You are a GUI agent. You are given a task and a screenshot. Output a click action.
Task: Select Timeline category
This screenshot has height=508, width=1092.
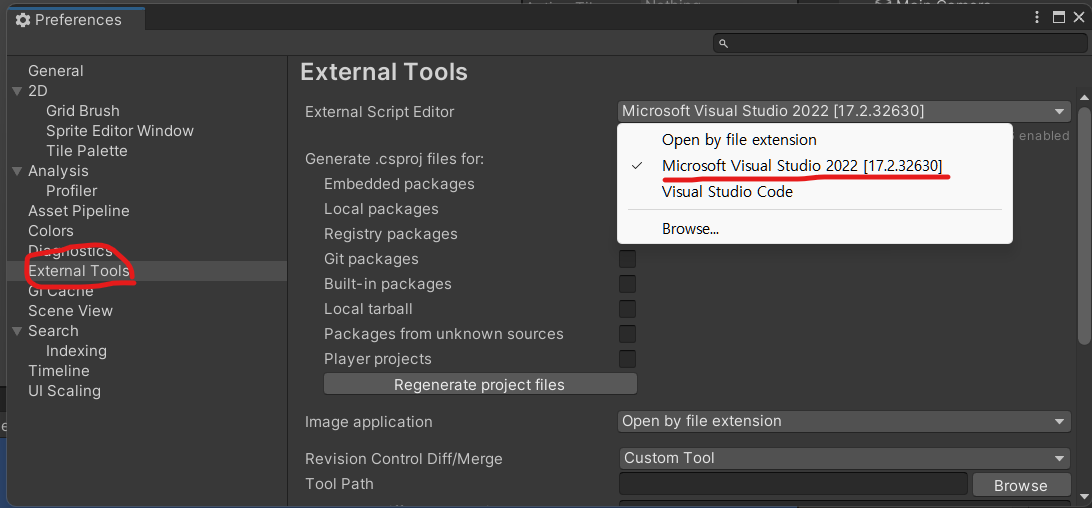coord(58,371)
